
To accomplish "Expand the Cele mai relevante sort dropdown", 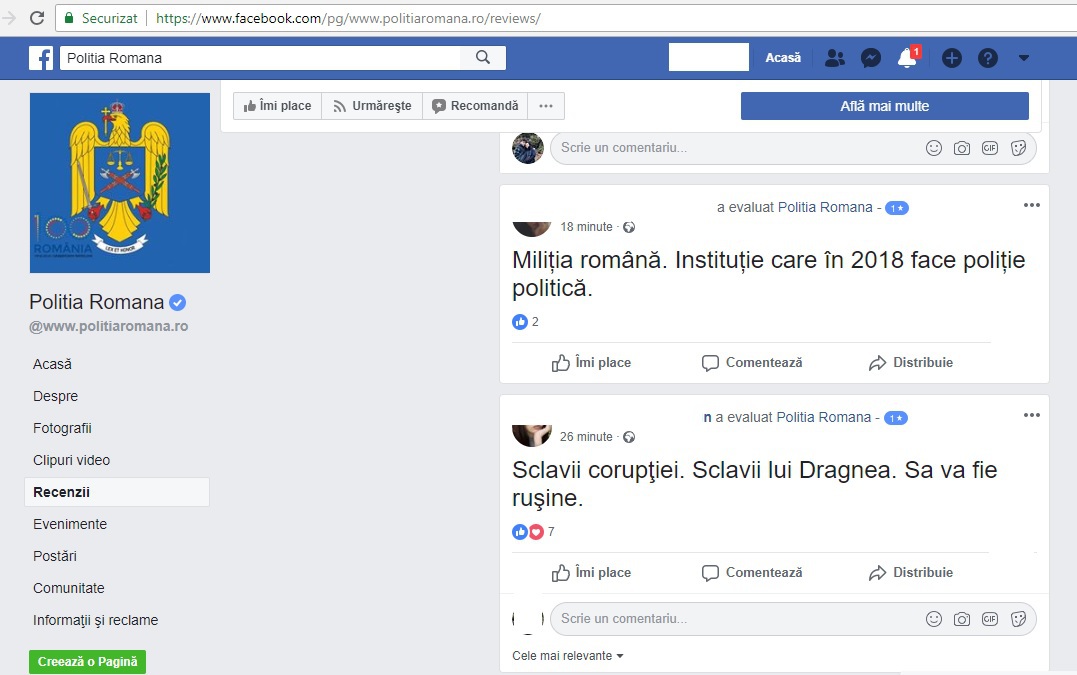I will [x=568, y=656].
